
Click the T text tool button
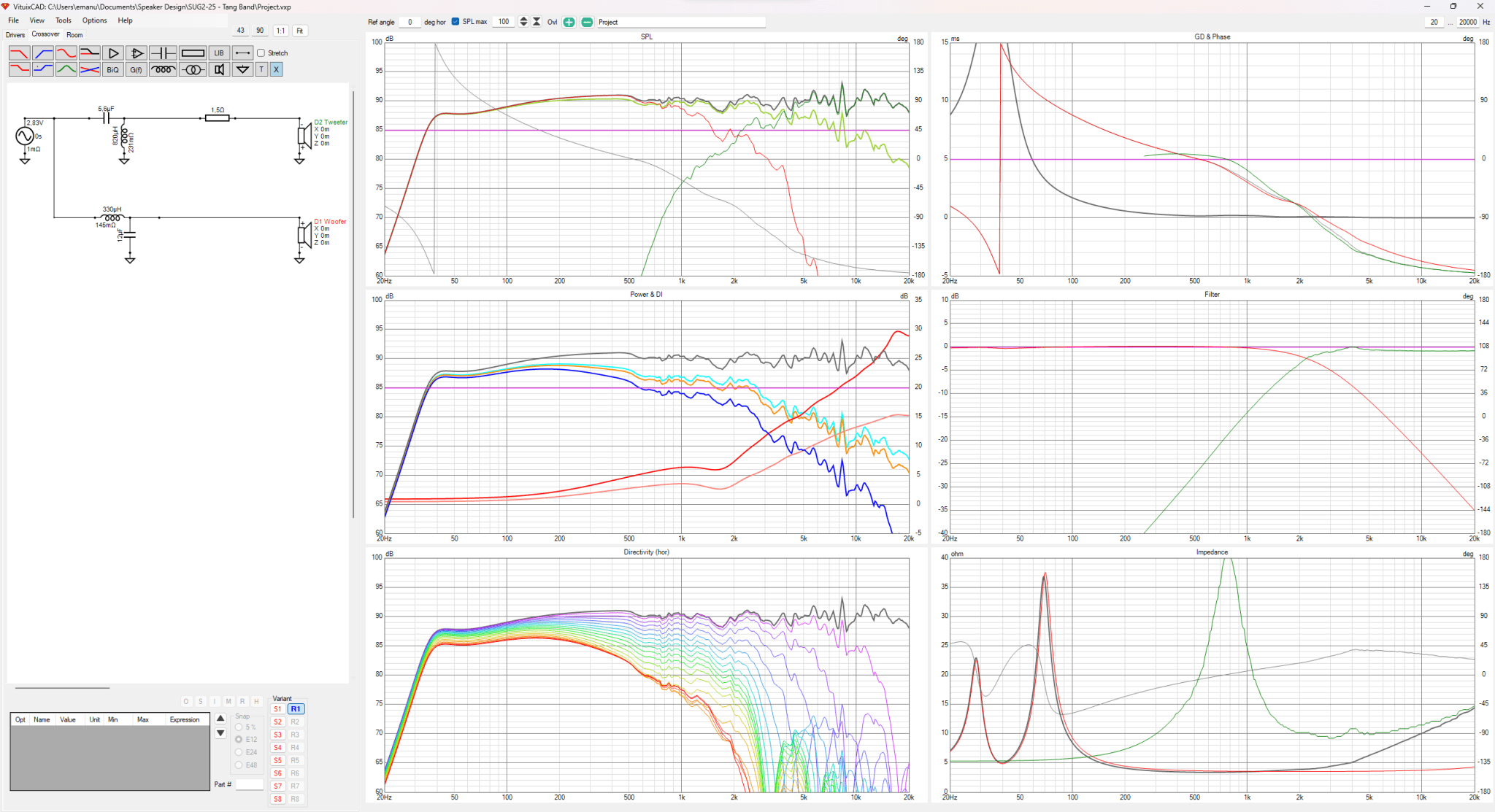261,69
